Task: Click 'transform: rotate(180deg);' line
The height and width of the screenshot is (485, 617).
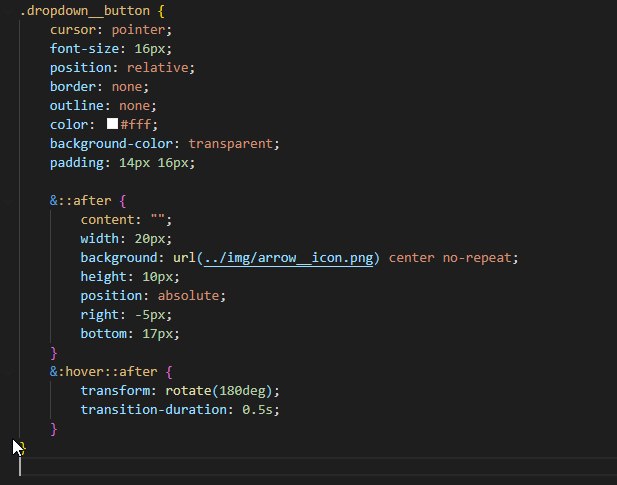Action: point(180,391)
